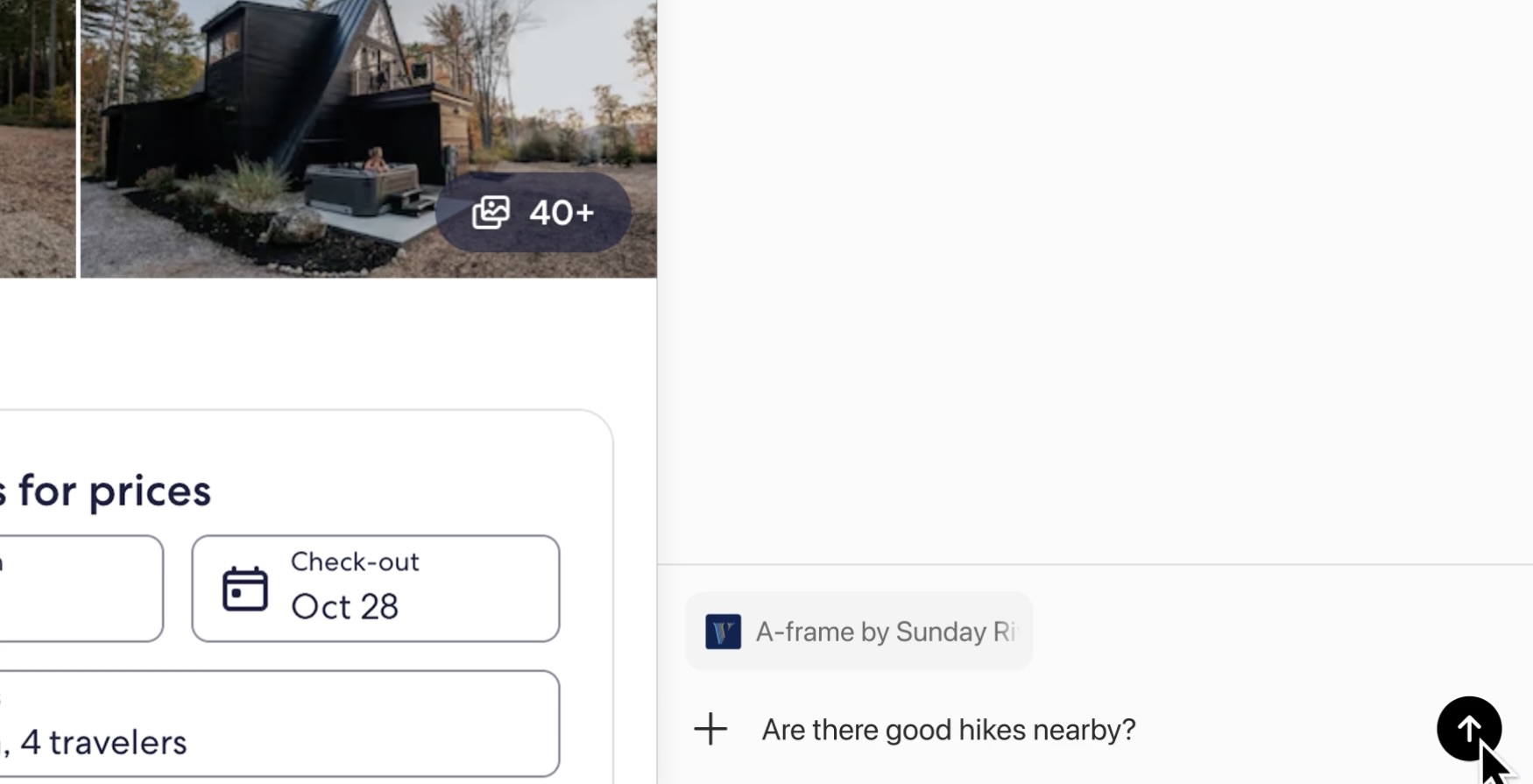Expand the 4 travelers selector

(279, 724)
